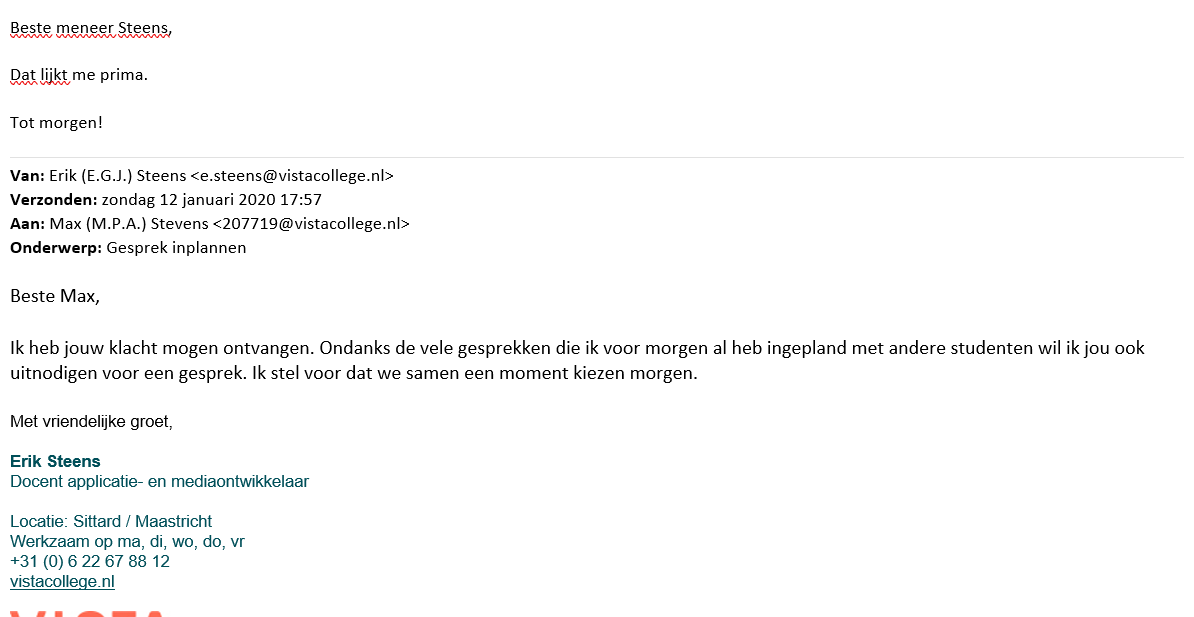1194x617 pixels.
Task: Open the vistacollege.nl signature link
Action: click(62, 581)
